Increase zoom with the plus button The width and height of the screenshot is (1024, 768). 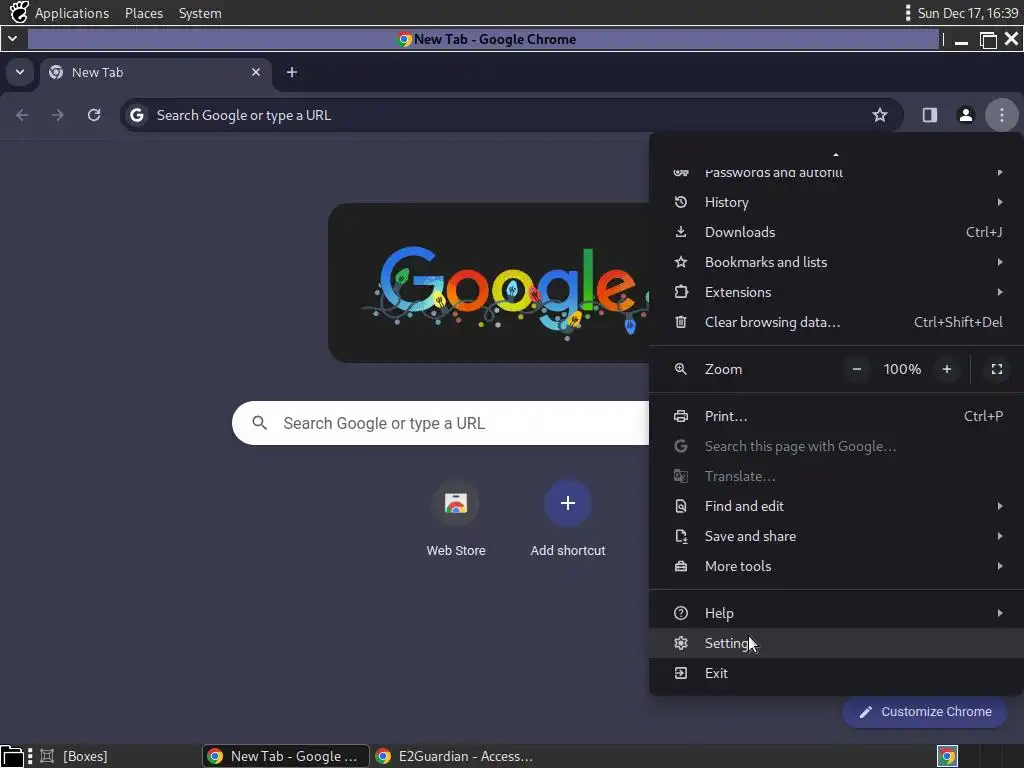(947, 369)
